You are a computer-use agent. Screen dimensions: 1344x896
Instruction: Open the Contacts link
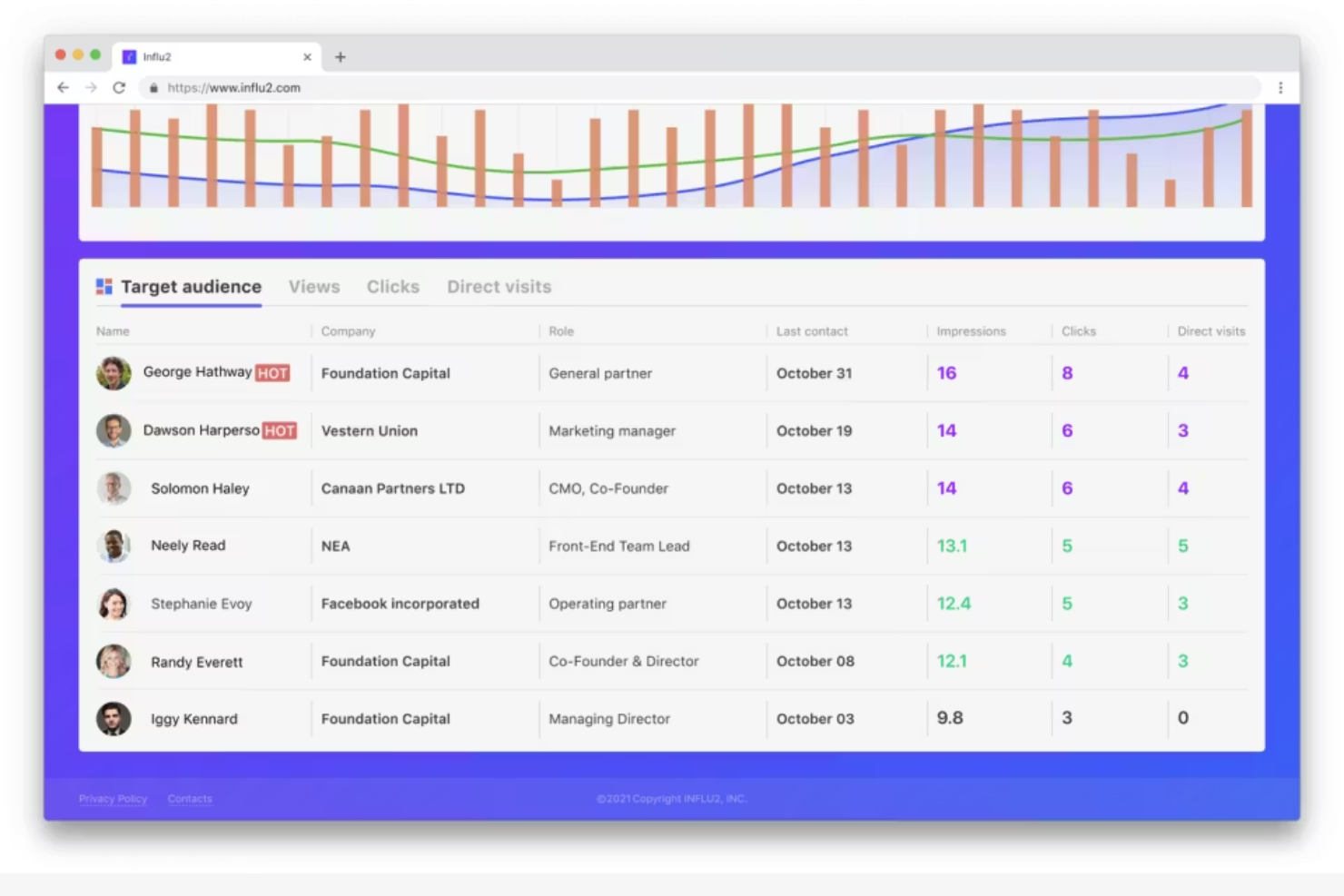coord(190,799)
